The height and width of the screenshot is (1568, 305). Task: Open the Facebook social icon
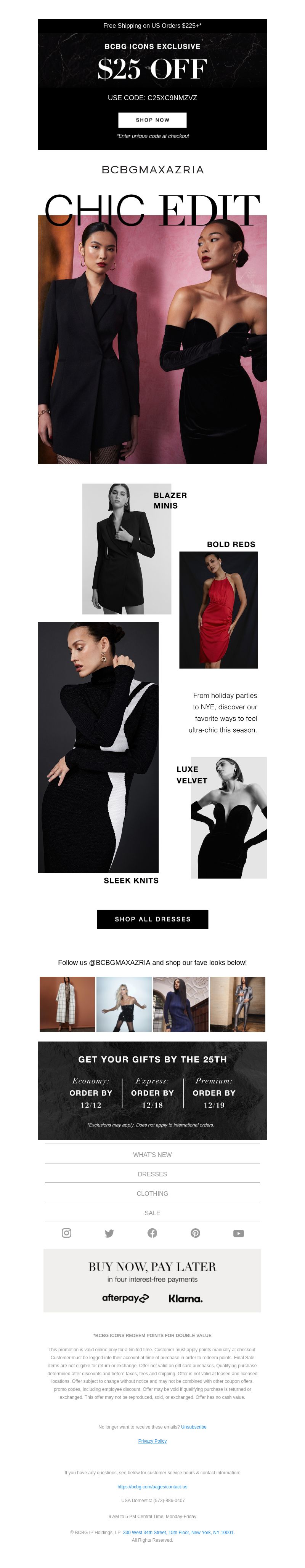152,1233
